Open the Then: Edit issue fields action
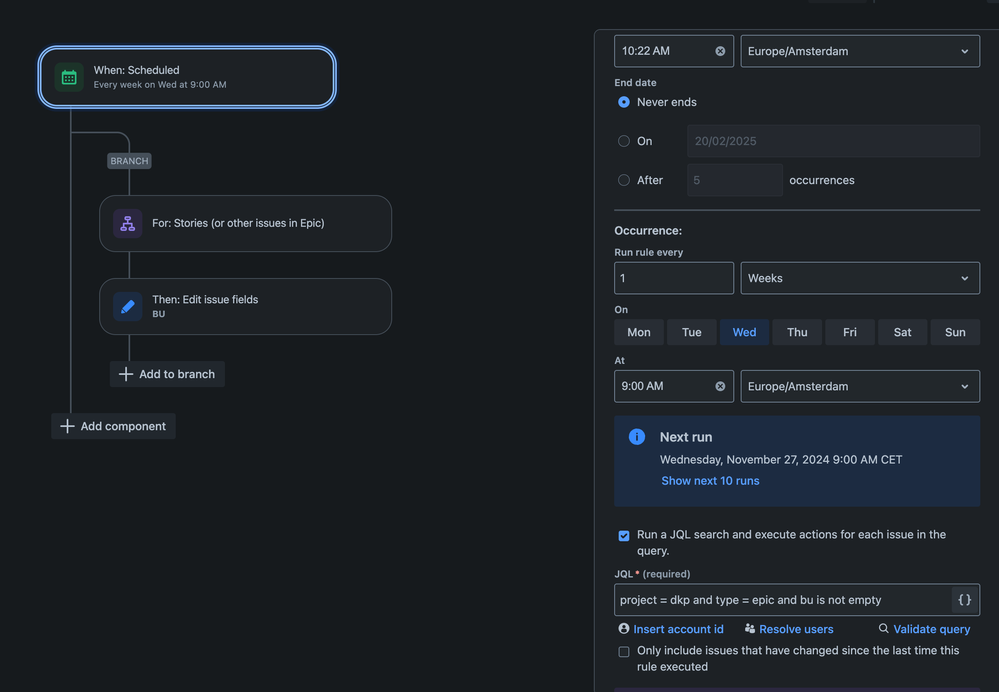 point(245,306)
